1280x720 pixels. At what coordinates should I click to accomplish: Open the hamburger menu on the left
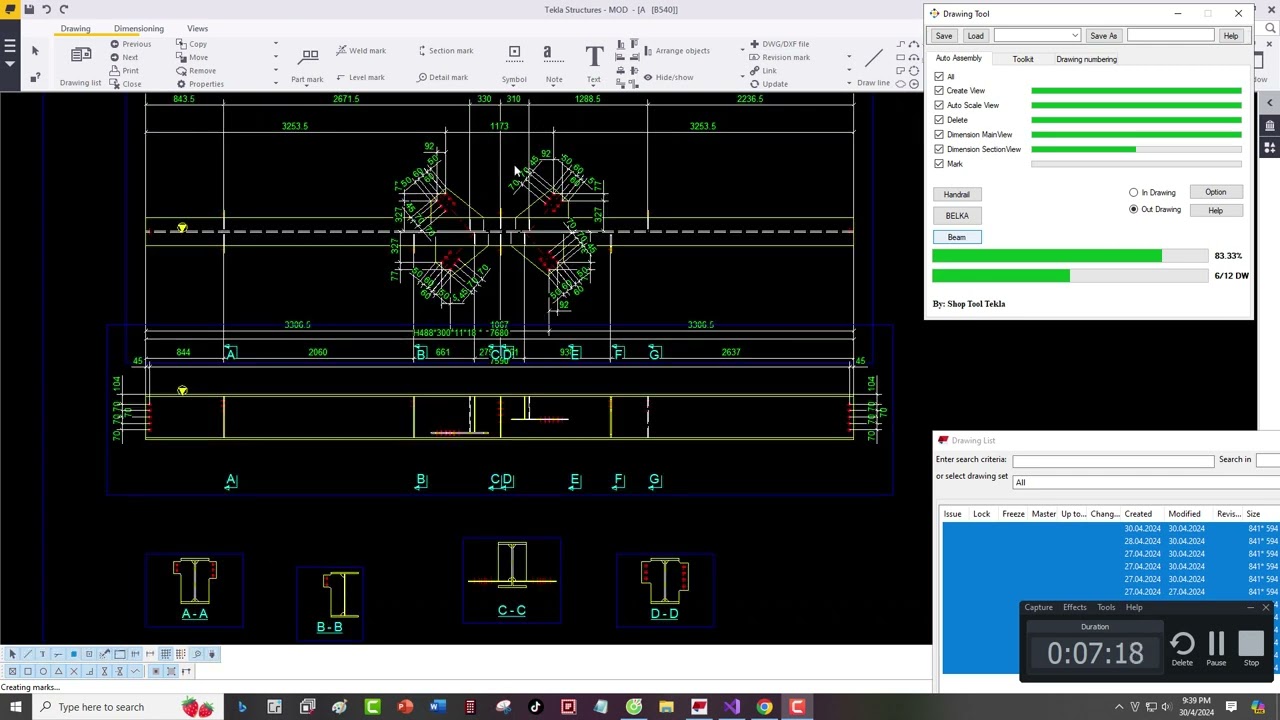coord(9,47)
